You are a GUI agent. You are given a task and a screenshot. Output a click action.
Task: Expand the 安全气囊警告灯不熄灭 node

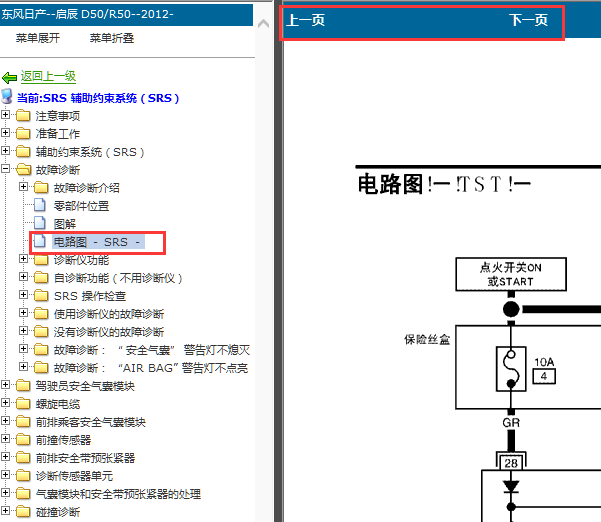coord(23,348)
